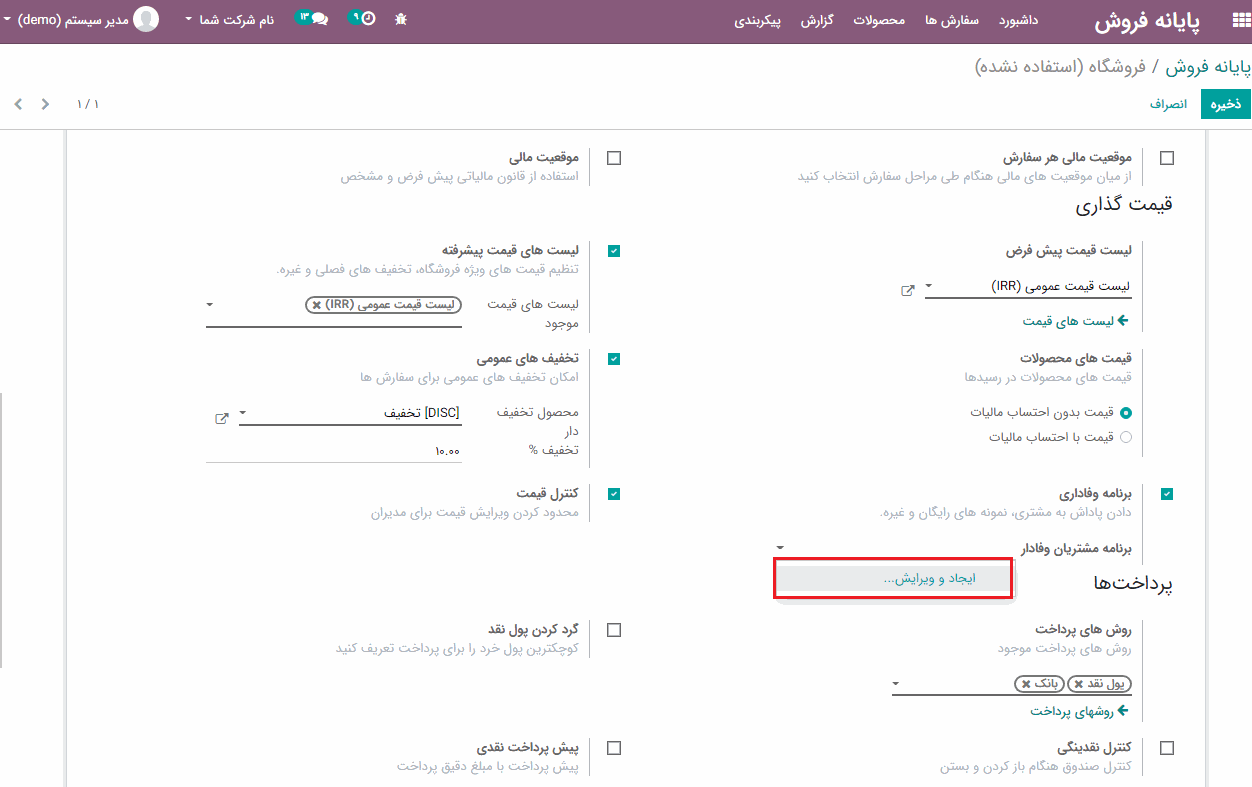Expand the لیست قیمت پیش فرض dropdown
Viewport: 1252px width, 787px height.
point(929,287)
